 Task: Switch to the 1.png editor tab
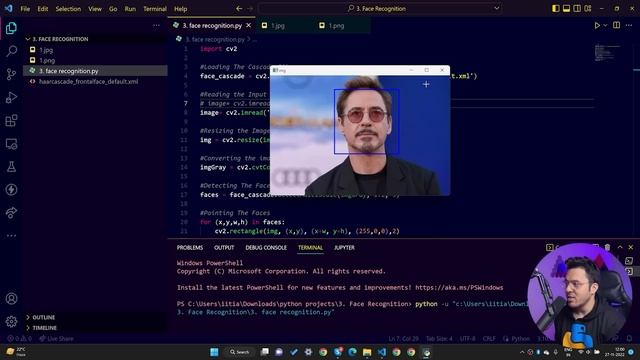(x=336, y=26)
